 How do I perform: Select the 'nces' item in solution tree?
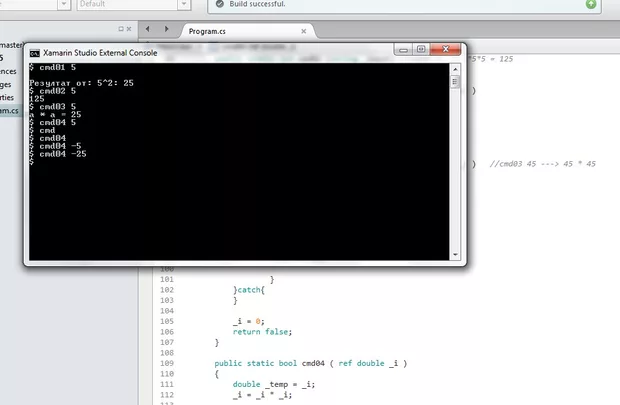pyautogui.click(x=8, y=72)
